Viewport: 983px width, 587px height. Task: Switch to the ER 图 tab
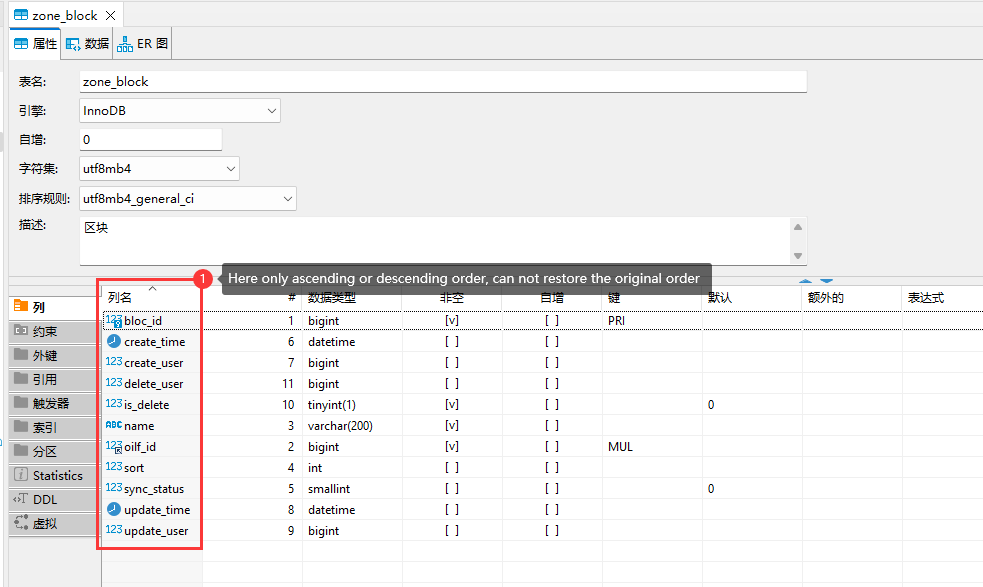coord(141,43)
